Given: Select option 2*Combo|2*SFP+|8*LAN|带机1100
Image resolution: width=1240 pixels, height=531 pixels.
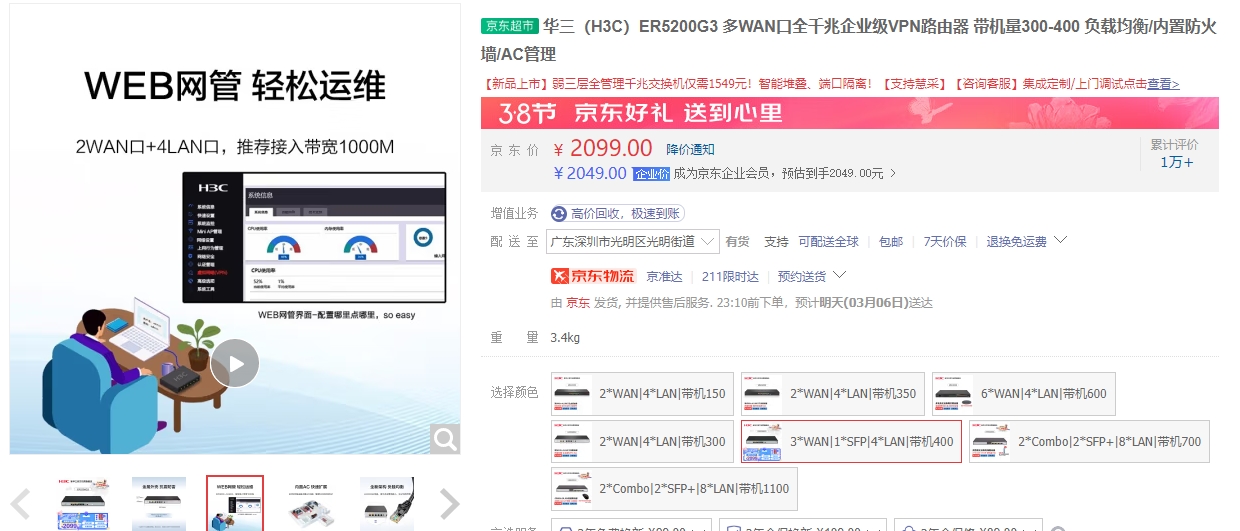Looking at the screenshot, I should click(674, 488).
